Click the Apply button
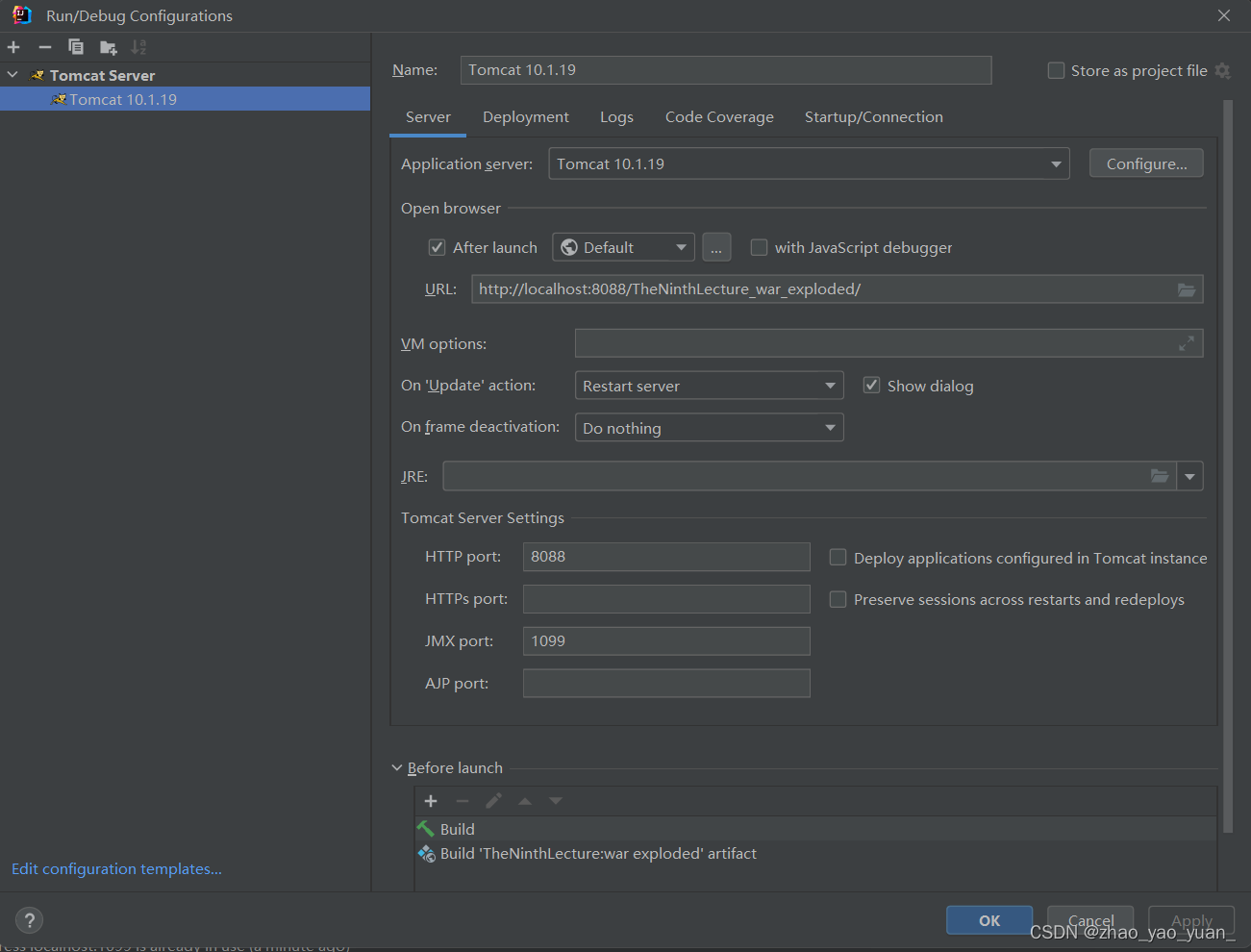1251x952 pixels. click(x=1191, y=920)
